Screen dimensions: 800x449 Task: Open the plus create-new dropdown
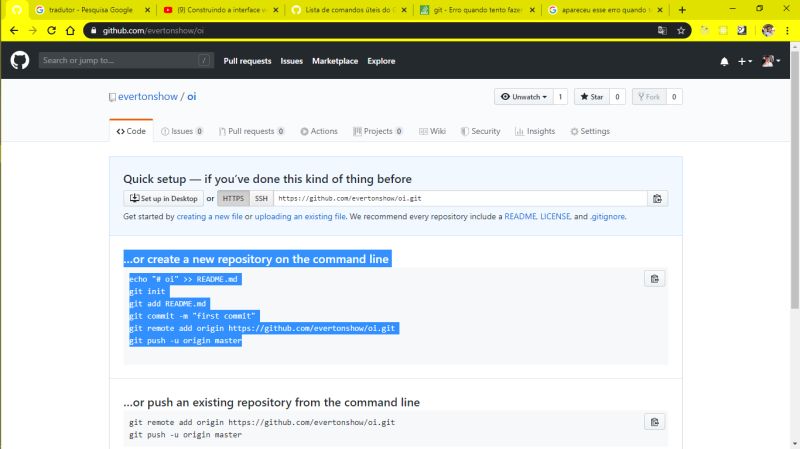point(744,61)
